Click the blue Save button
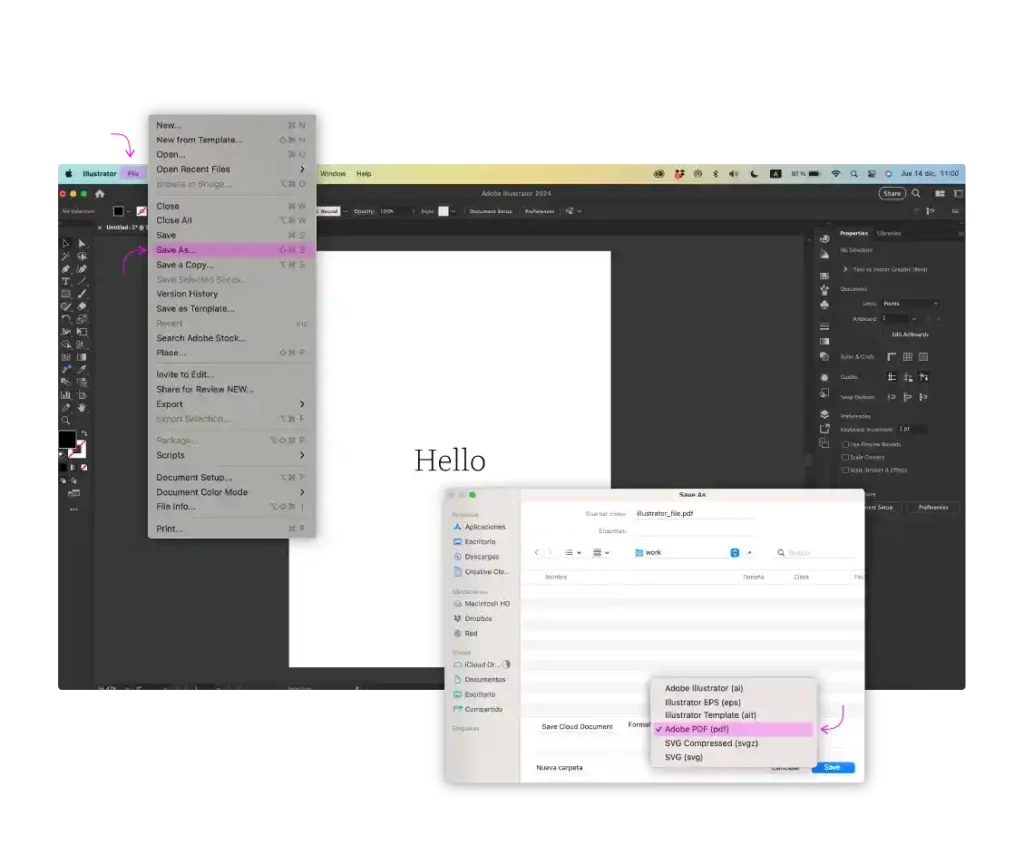The width and height of the screenshot is (1024, 854). tap(833, 767)
